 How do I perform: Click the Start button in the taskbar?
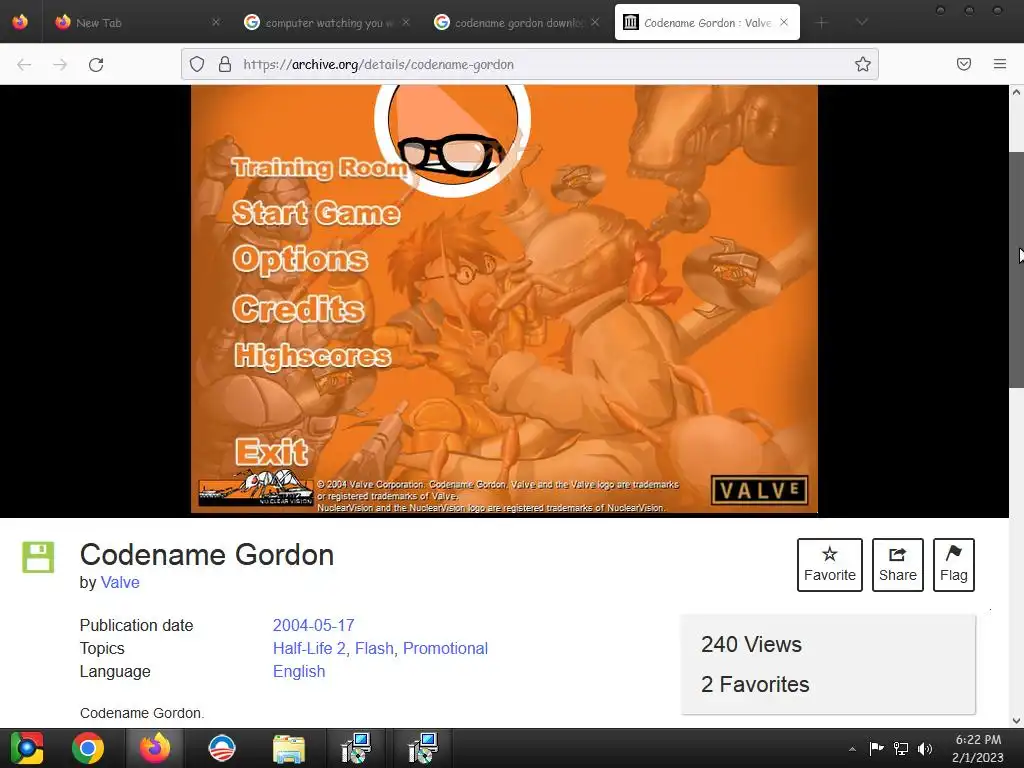26,748
